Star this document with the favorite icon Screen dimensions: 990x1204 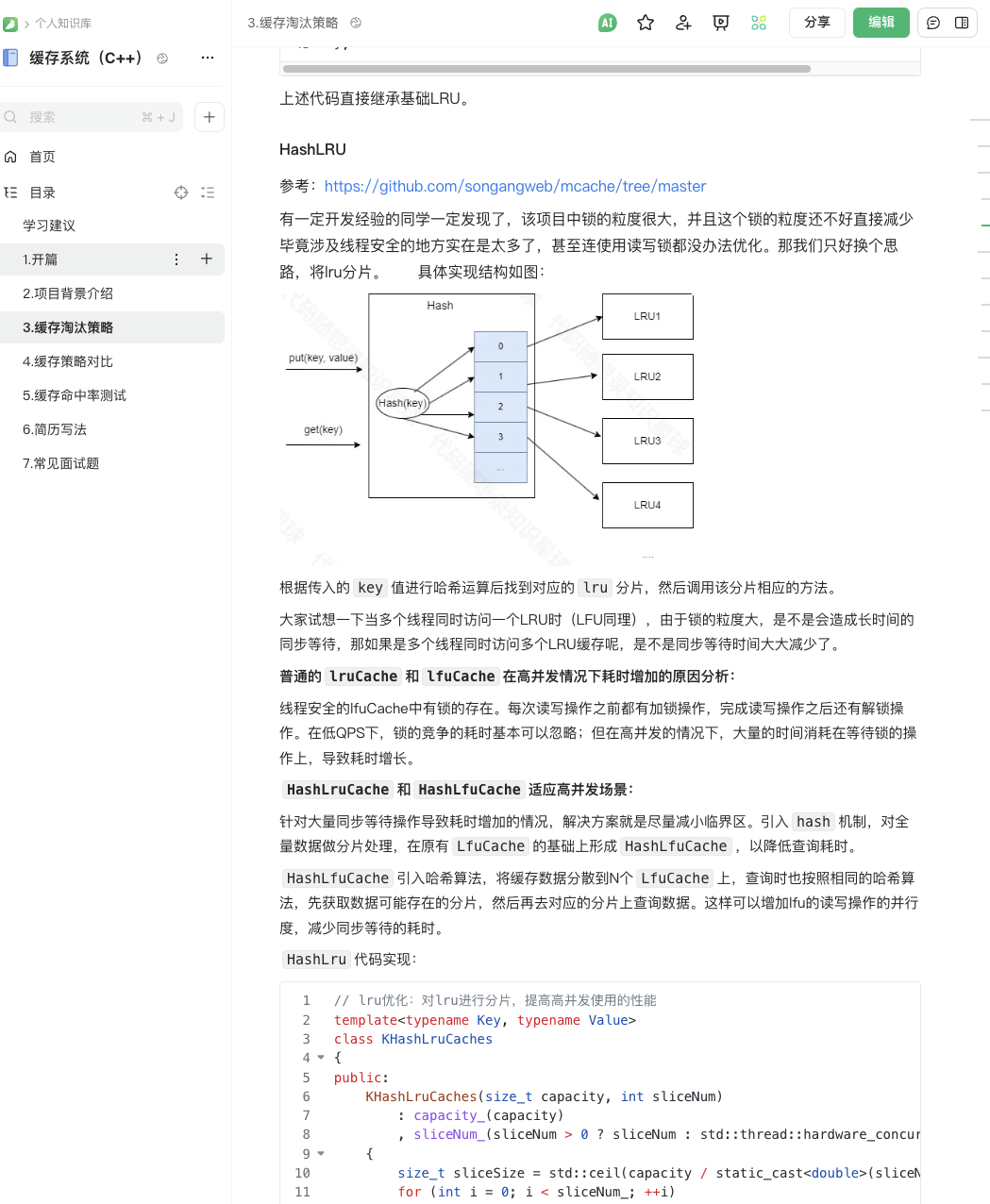point(646,23)
